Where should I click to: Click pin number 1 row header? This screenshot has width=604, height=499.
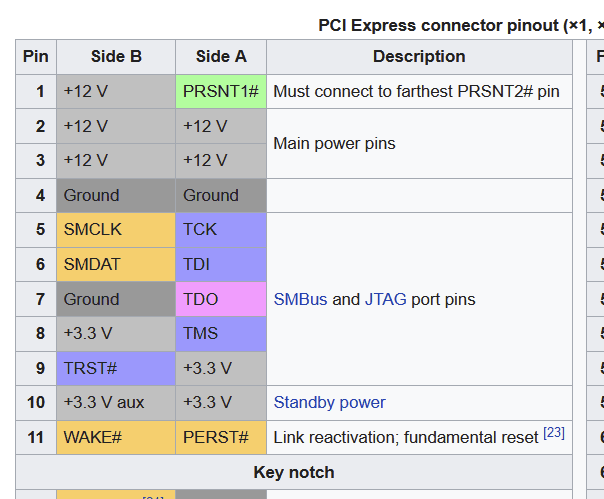(x=36, y=92)
